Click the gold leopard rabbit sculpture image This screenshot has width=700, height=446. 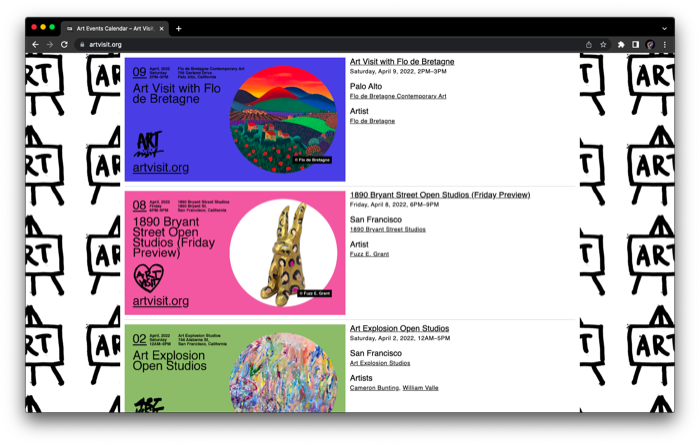[283, 253]
